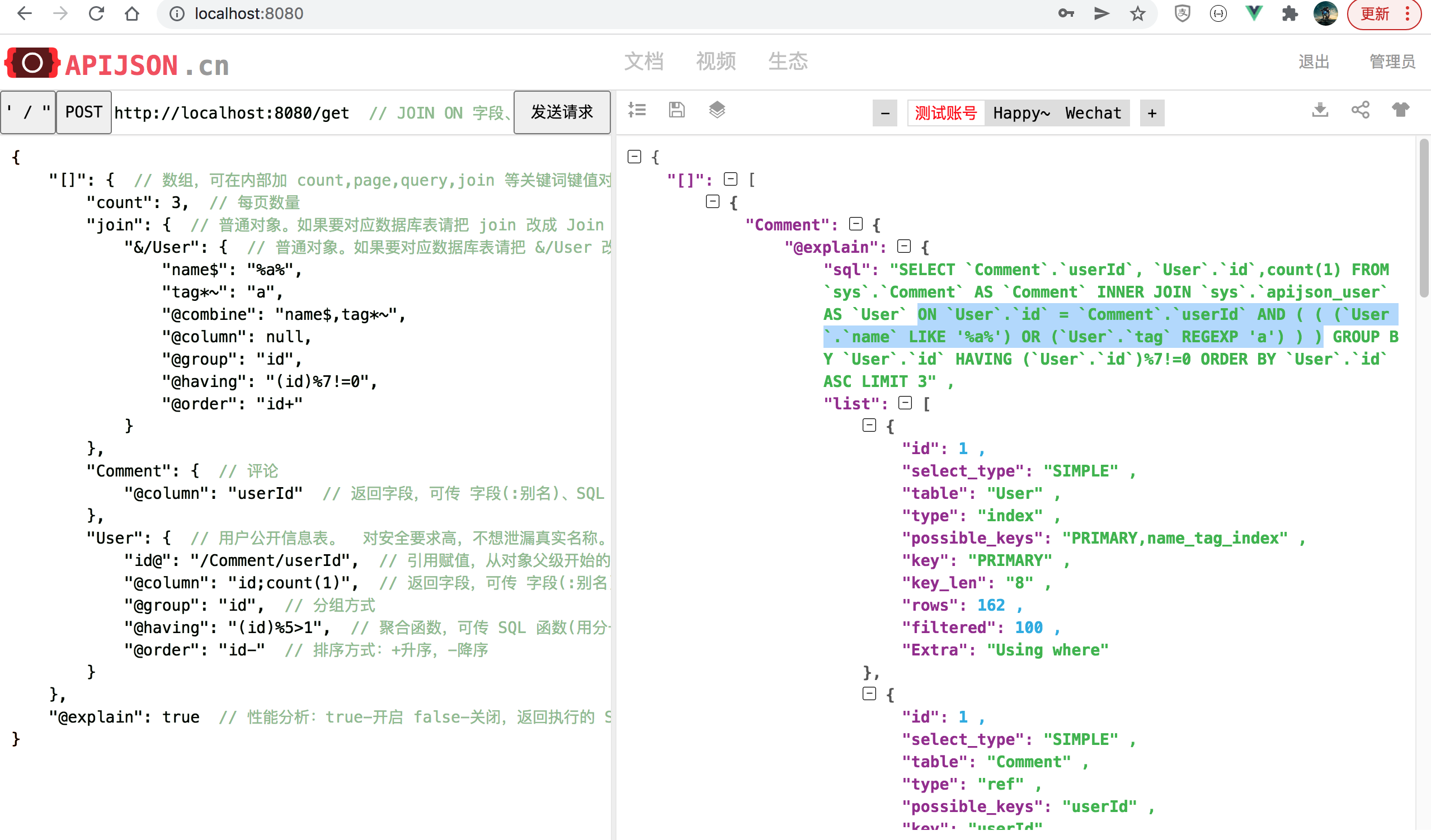Toggle the POST request method button
Screen dimensions: 1431x840
click(83, 112)
